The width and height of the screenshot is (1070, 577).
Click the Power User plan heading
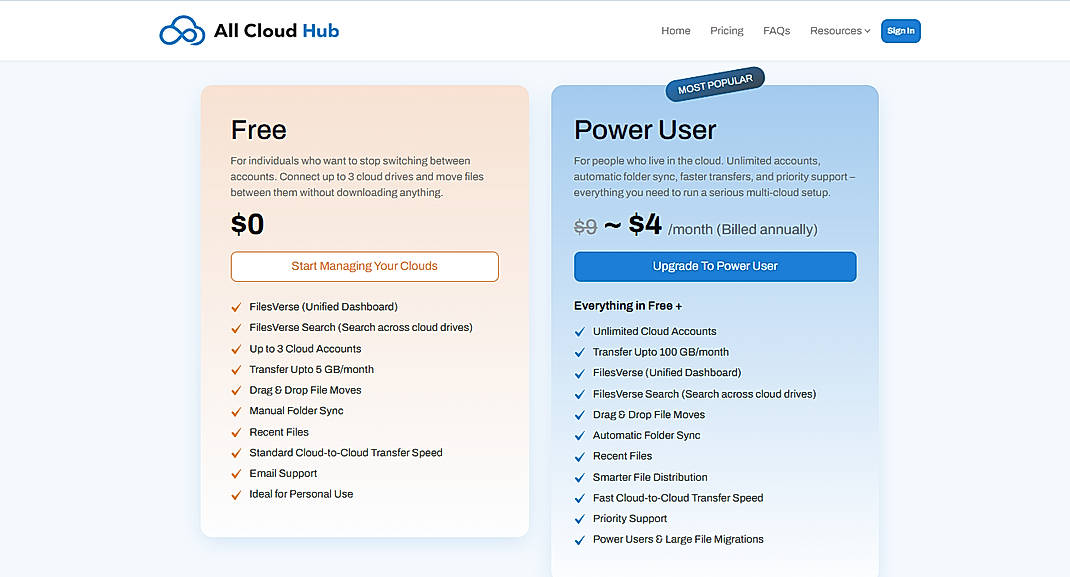[645, 130]
